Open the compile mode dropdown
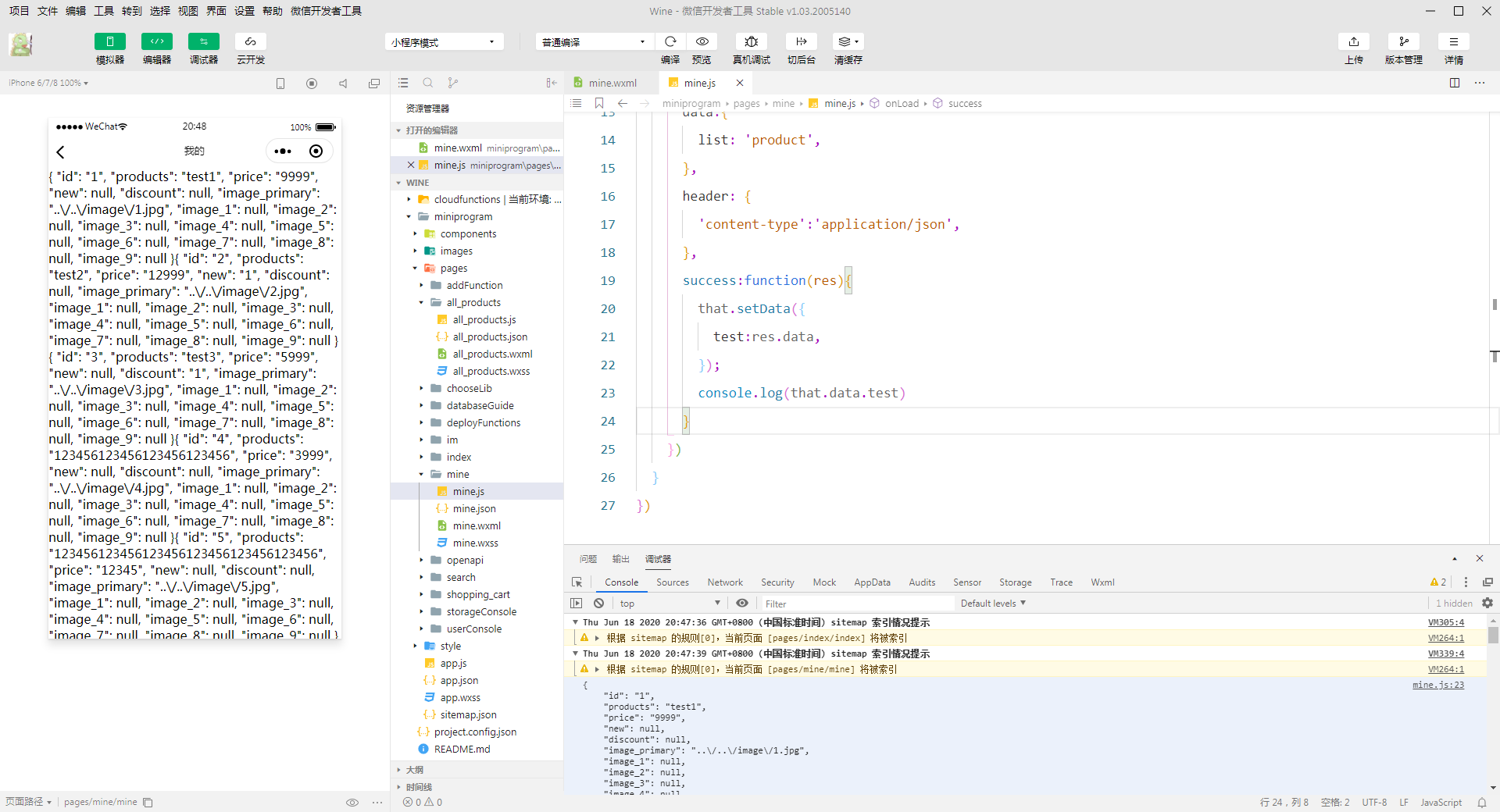Image resolution: width=1500 pixels, height=812 pixels. (593, 42)
